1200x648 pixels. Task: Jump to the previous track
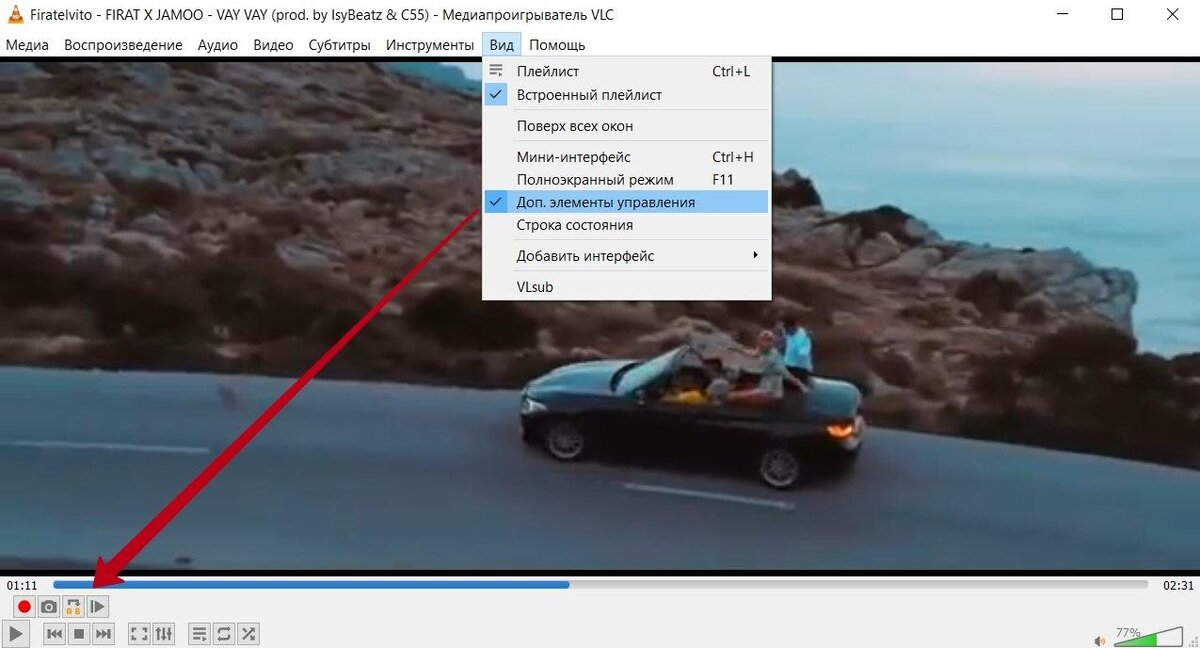(x=55, y=633)
